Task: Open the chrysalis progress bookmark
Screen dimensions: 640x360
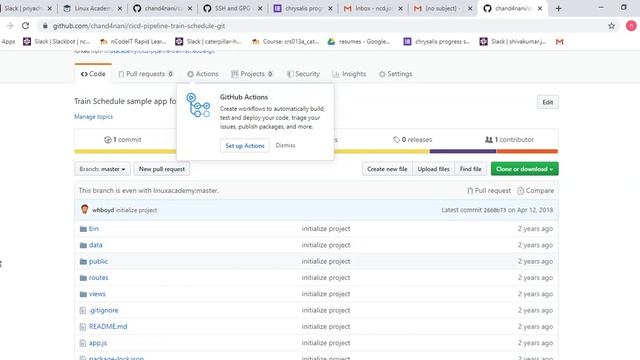Action: (x=437, y=42)
